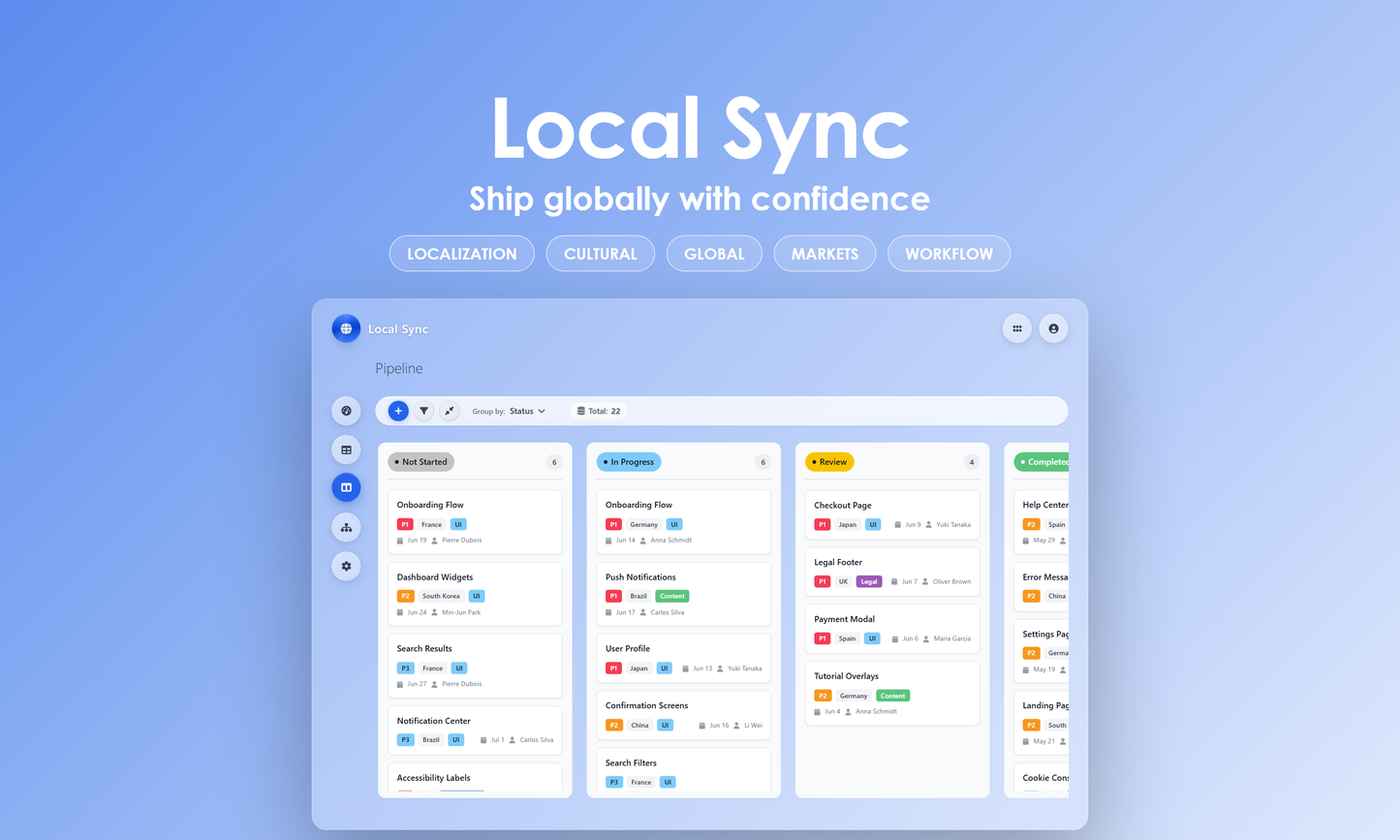Click calendar icon on Dashboard Widgets card
This screenshot has height=840, width=1400.
[x=400, y=612]
